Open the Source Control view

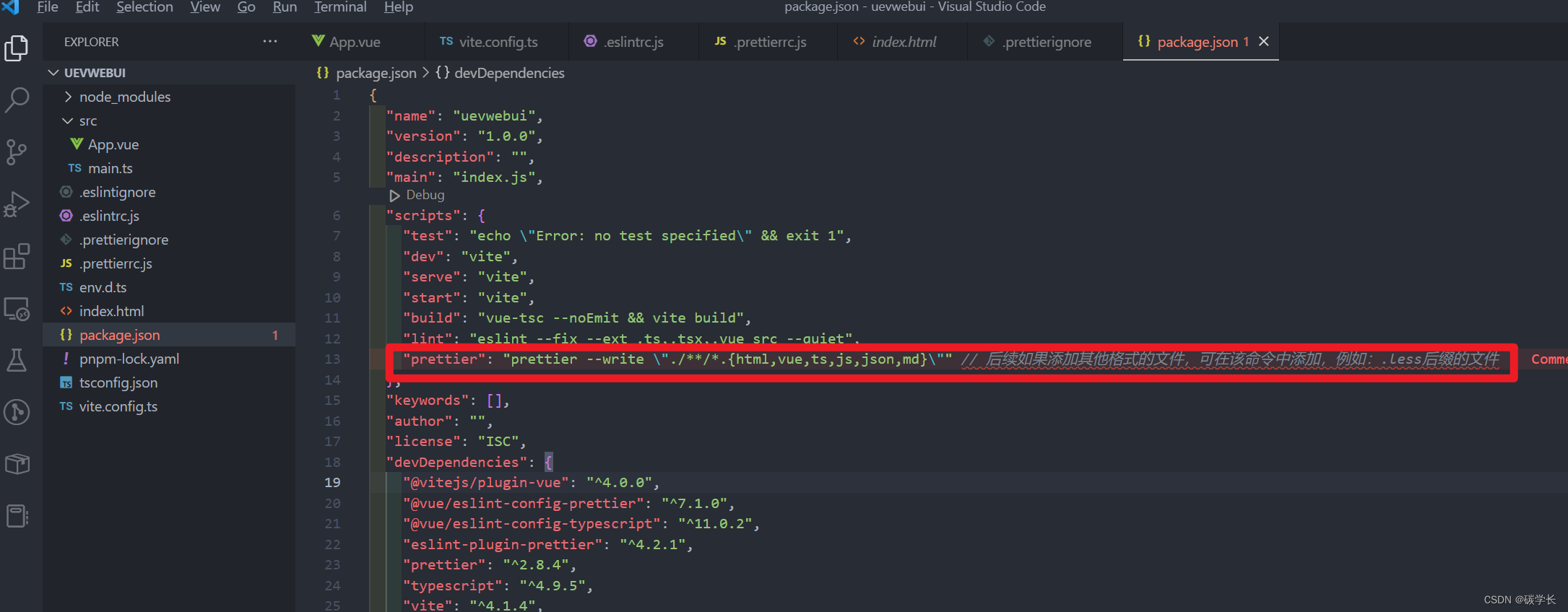click(x=17, y=152)
